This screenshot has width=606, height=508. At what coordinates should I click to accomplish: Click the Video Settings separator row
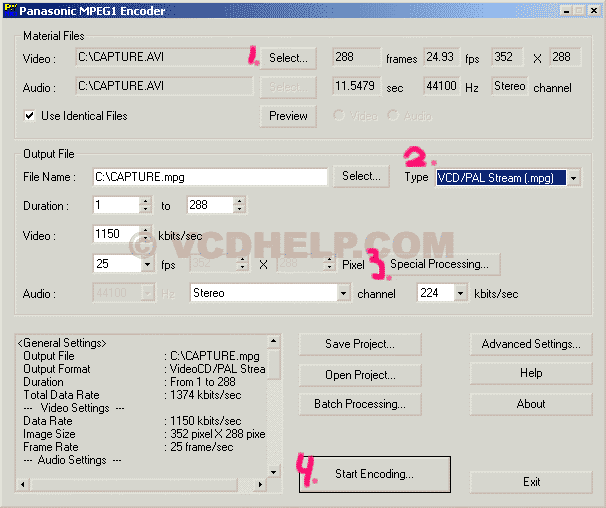coord(74,408)
